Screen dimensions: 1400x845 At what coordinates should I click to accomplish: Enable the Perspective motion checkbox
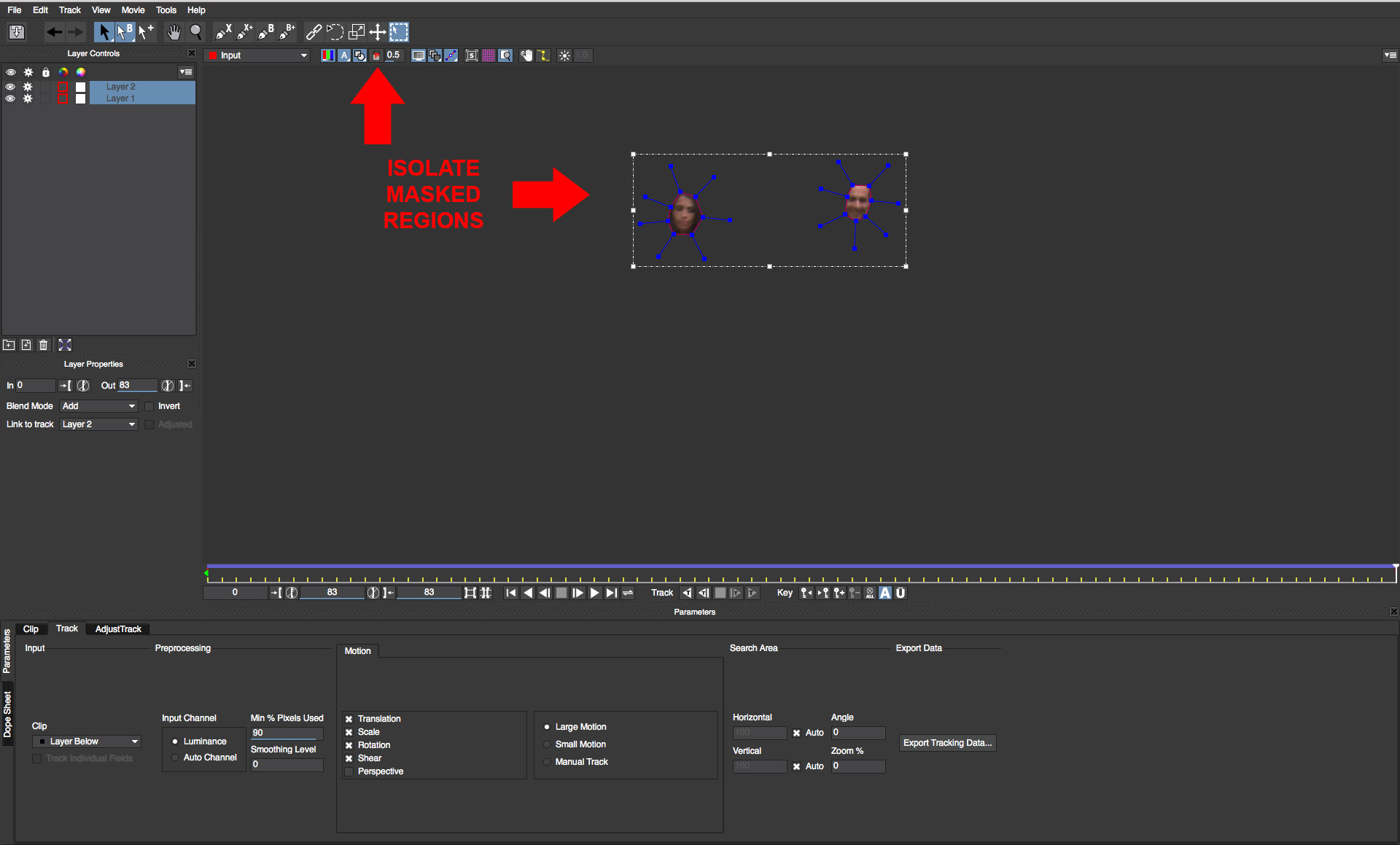[x=349, y=771]
